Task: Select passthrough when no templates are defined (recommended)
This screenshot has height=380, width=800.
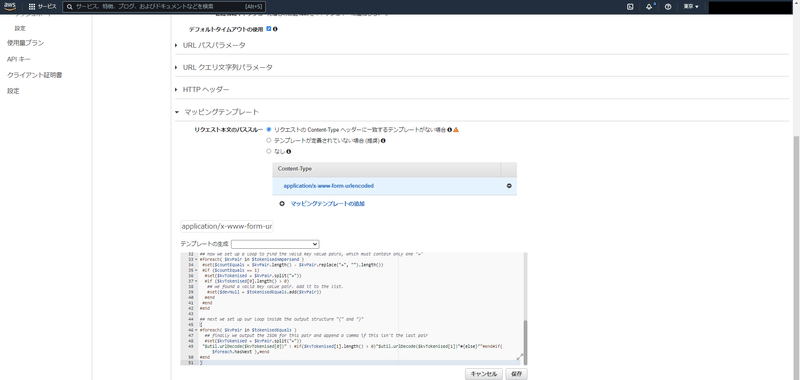Action: coord(269,140)
